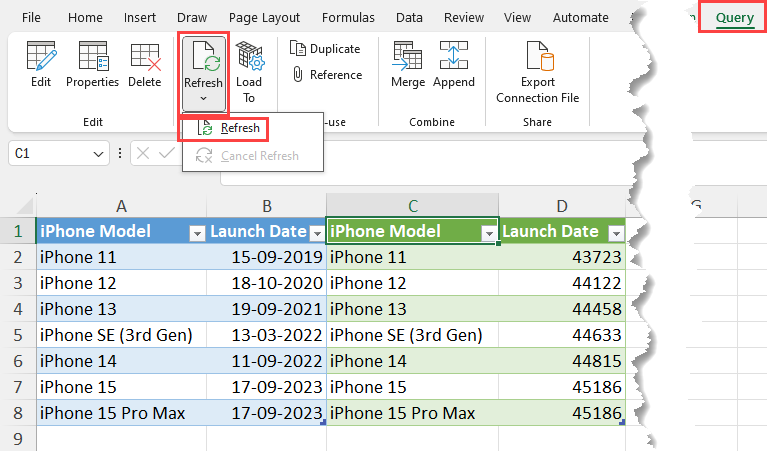This screenshot has width=767, height=451.
Task: Click cell A2 containing iPhone 11
Action: click(x=121, y=257)
